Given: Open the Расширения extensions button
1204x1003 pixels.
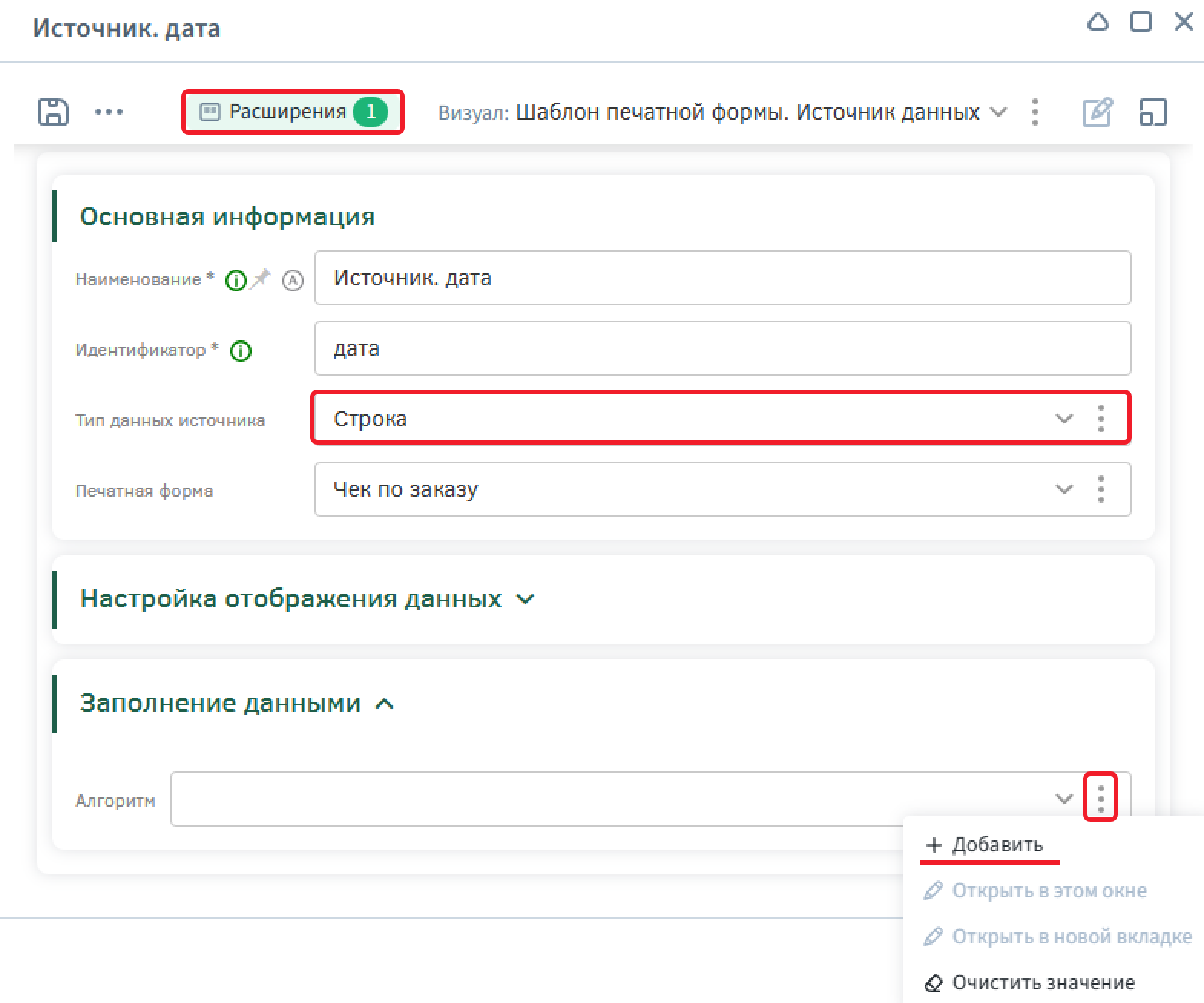Looking at the screenshot, I should click(292, 112).
